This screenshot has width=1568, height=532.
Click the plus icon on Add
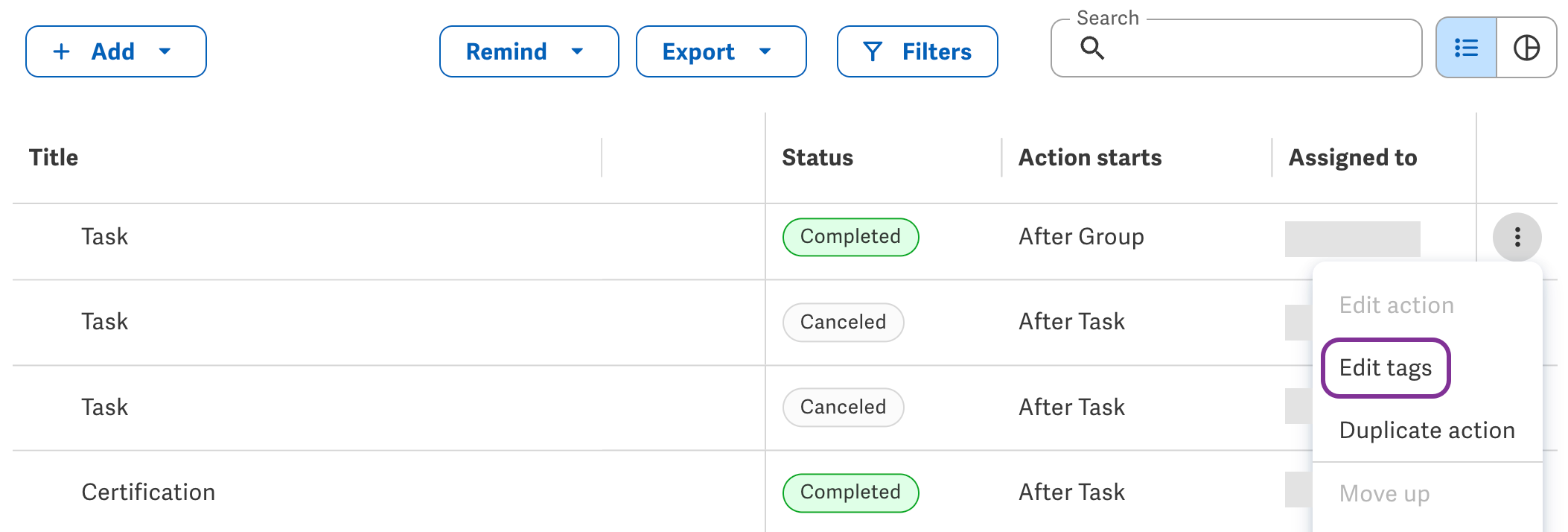pyautogui.click(x=62, y=51)
